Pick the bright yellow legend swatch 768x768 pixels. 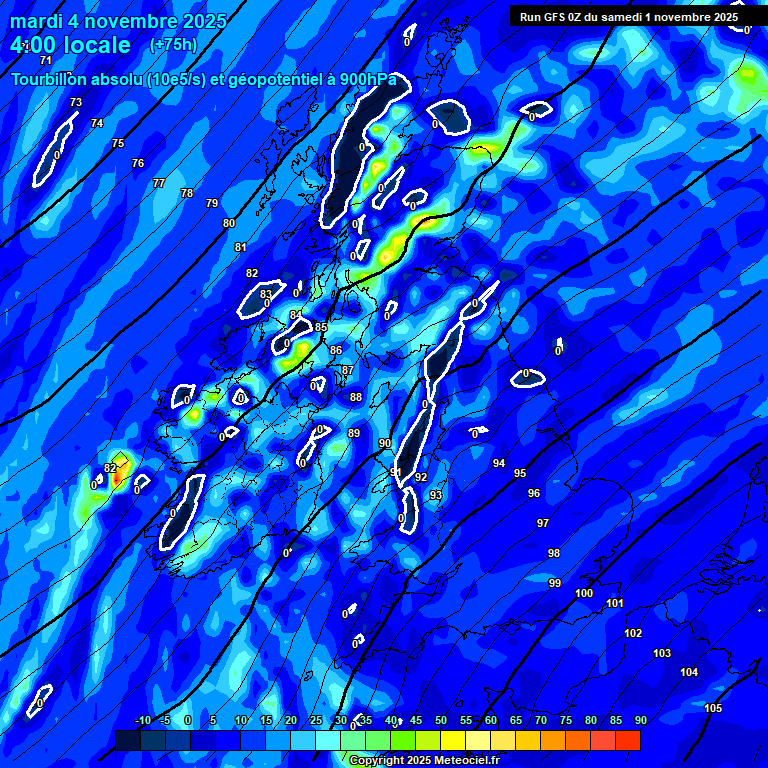coord(453,740)
